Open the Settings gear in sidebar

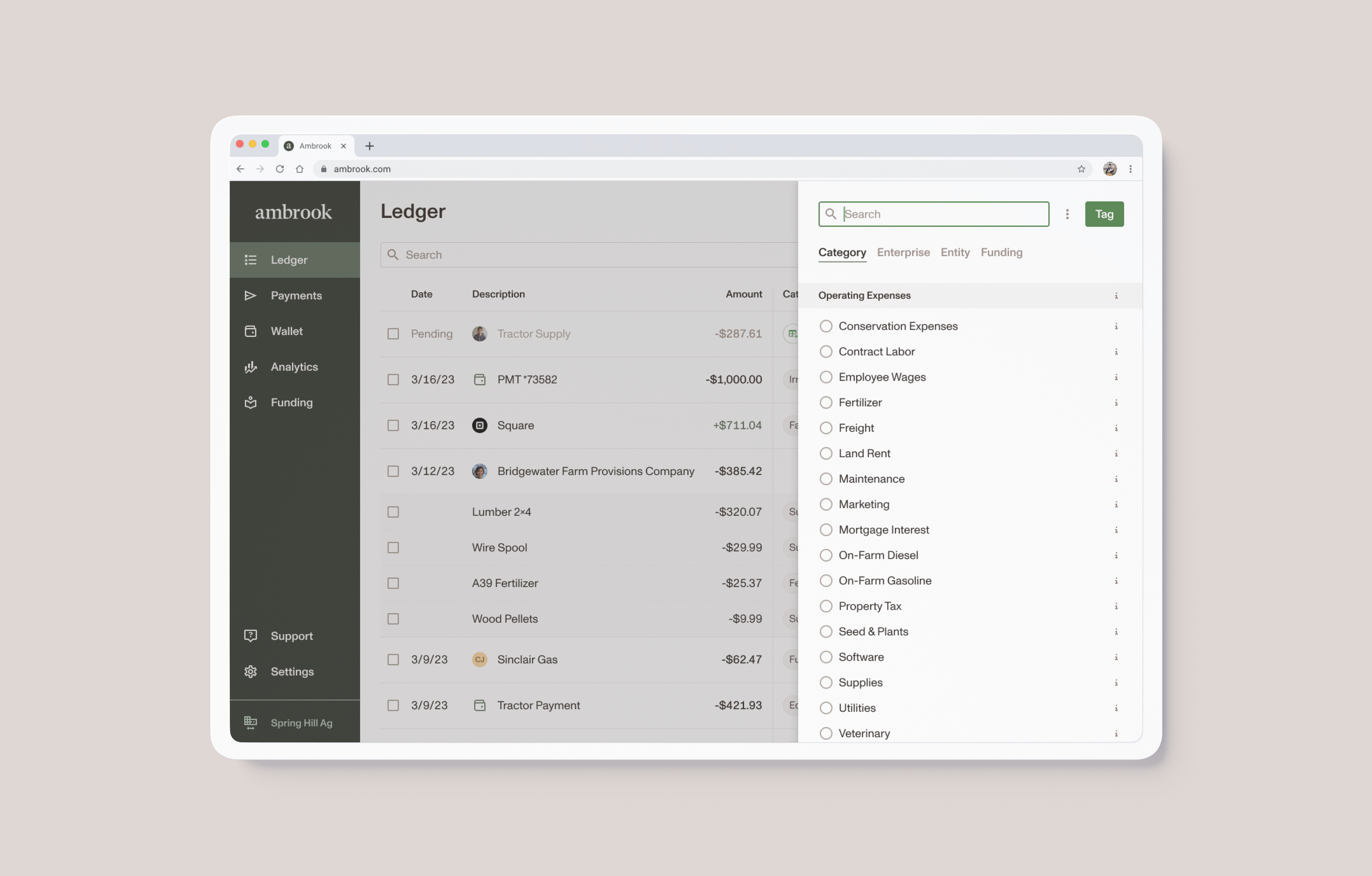click(x=251, y=671)
